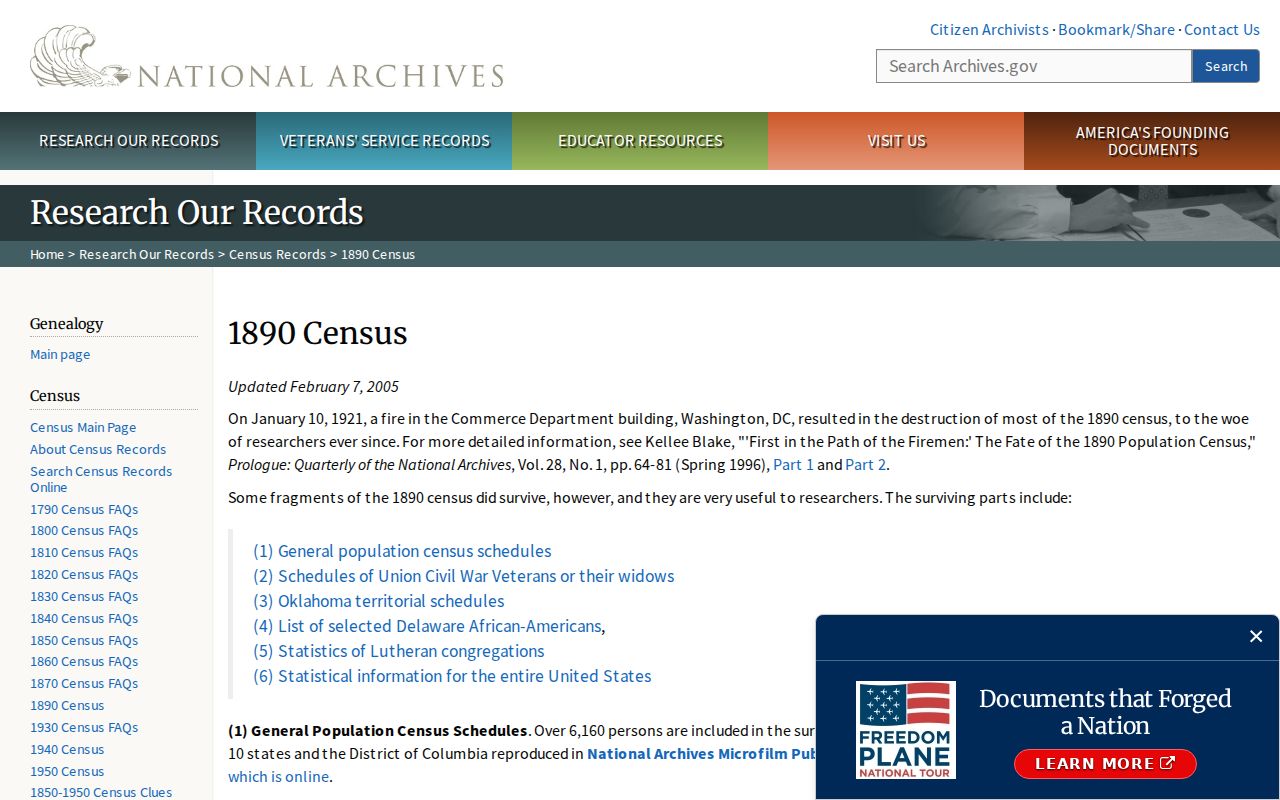The image size is (1280, 800).
Task: Open the Freedom Plane National Tour image
Action: (906, 730)
